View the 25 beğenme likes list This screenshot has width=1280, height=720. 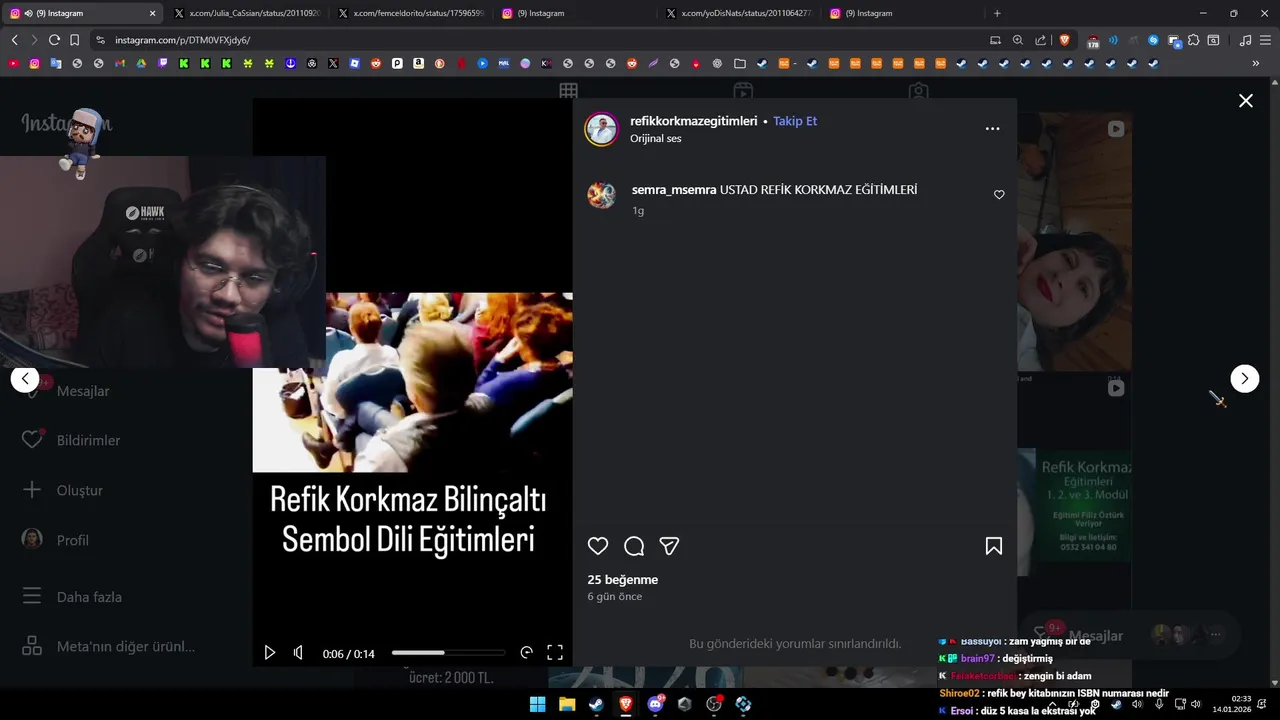click(x=623, y=580)
